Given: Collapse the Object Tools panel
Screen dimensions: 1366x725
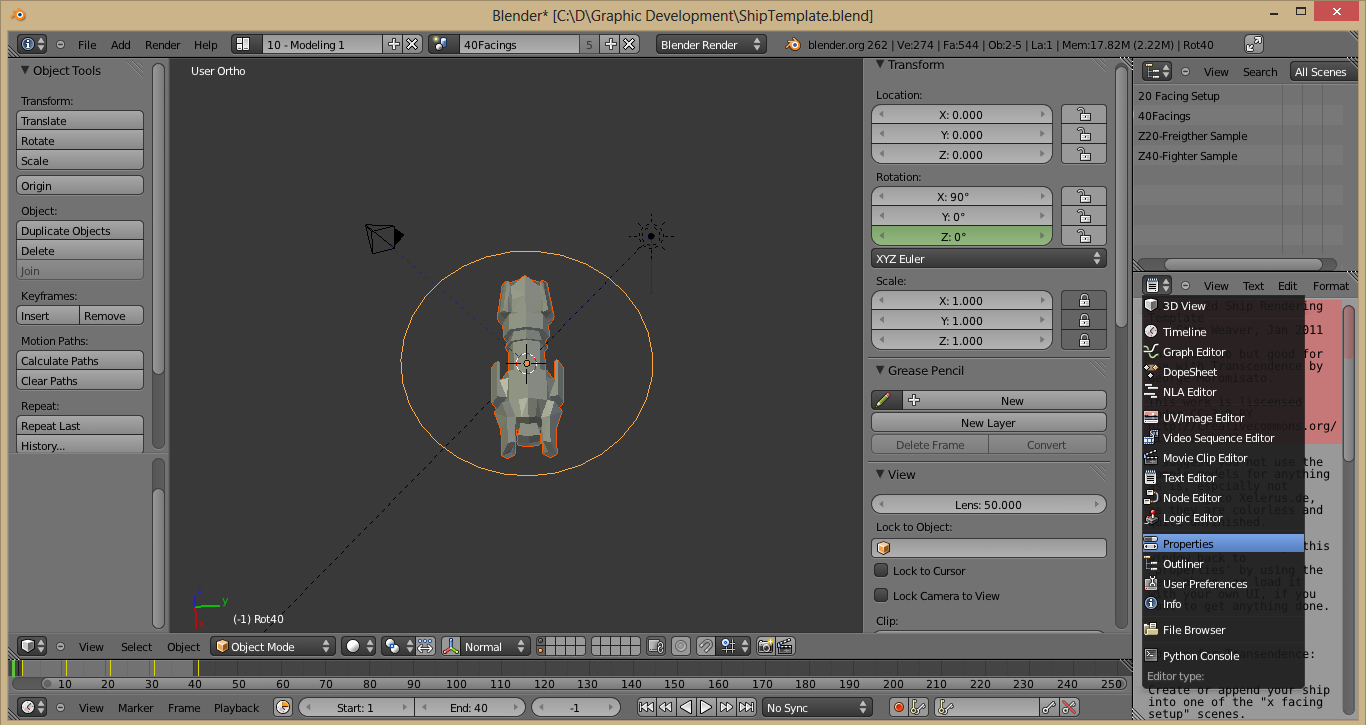Looking at the screenshot, I should (25, 70).
